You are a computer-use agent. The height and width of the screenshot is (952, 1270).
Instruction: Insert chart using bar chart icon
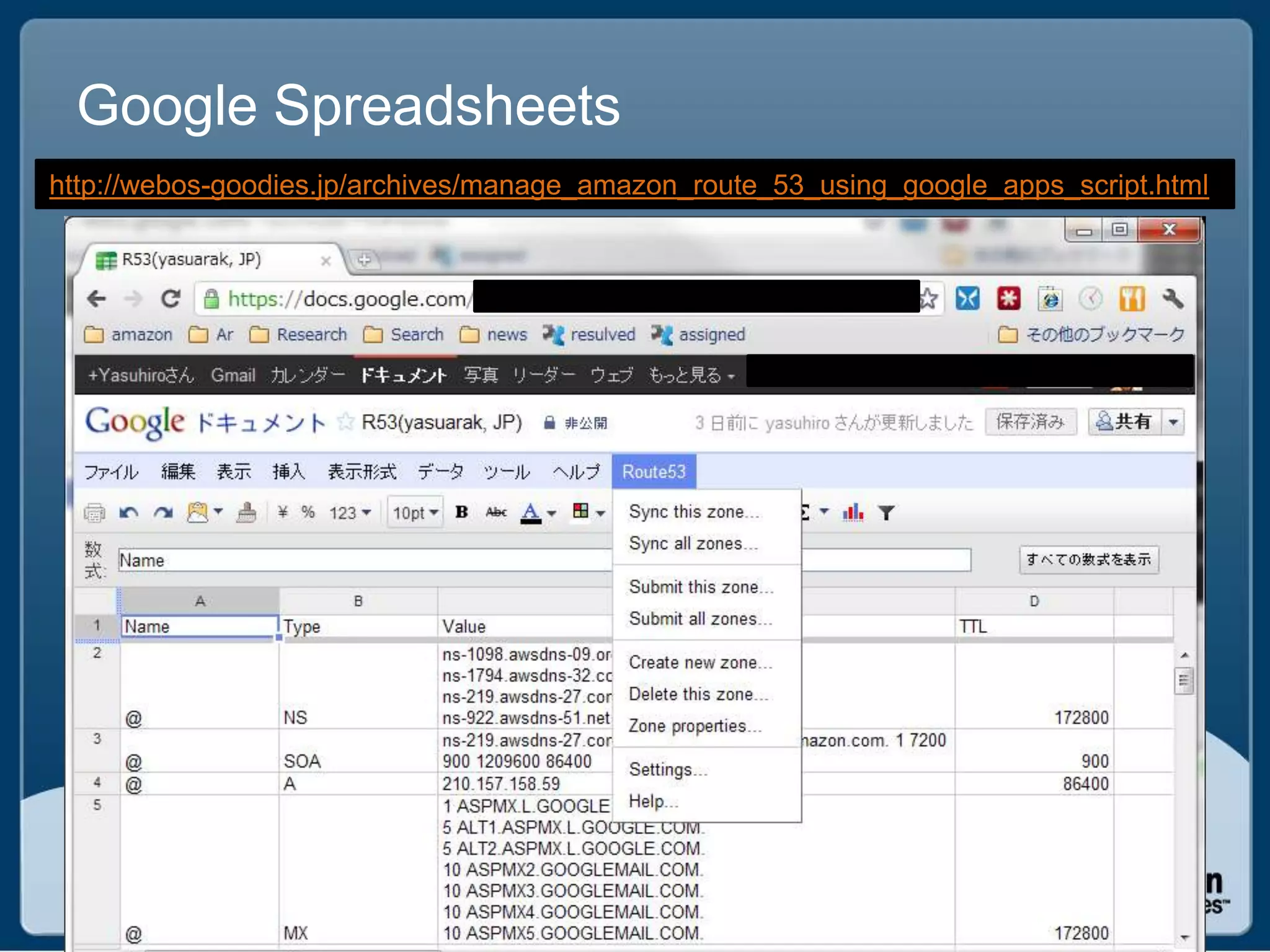pyautogui.click(x=853, y=512)
